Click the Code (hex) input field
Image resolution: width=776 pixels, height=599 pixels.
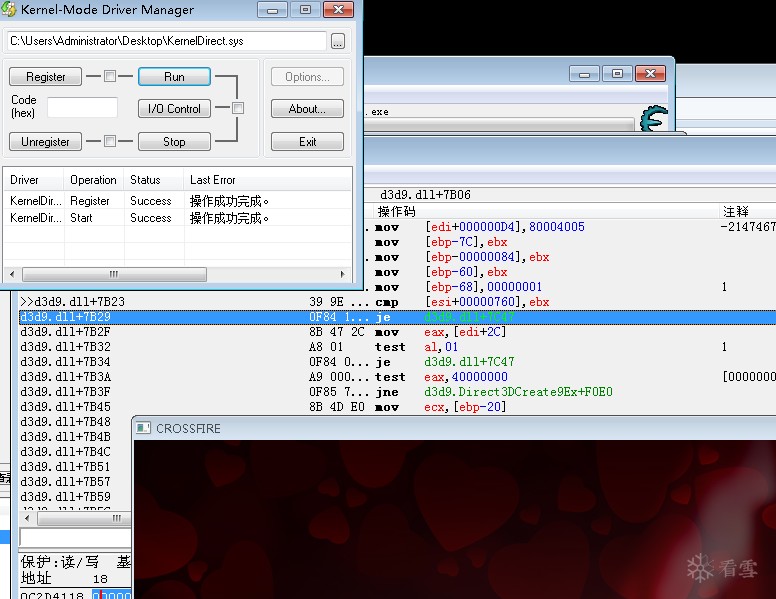pyautogui.click(x=83, y=107)
